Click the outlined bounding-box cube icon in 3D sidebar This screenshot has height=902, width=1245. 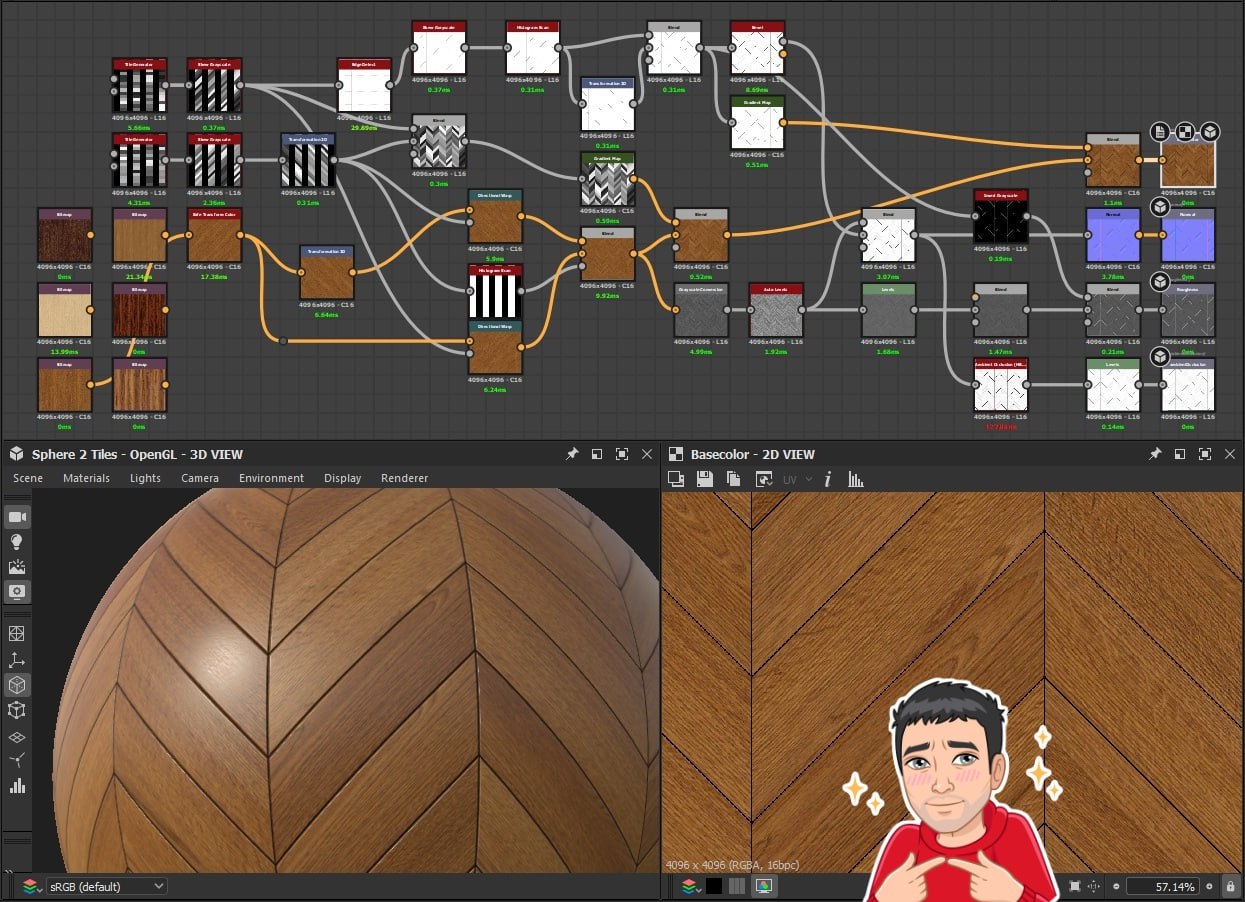(x=17, y=710)
